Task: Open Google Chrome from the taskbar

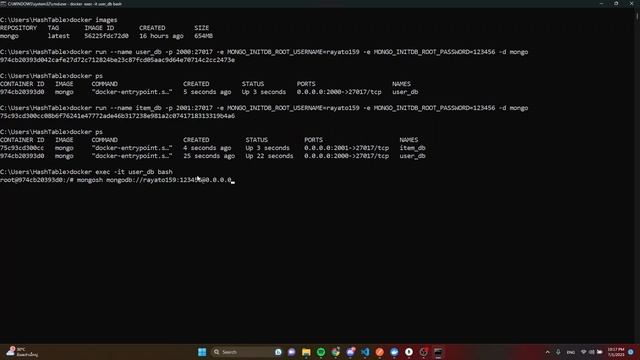Action: coord(336,352)
